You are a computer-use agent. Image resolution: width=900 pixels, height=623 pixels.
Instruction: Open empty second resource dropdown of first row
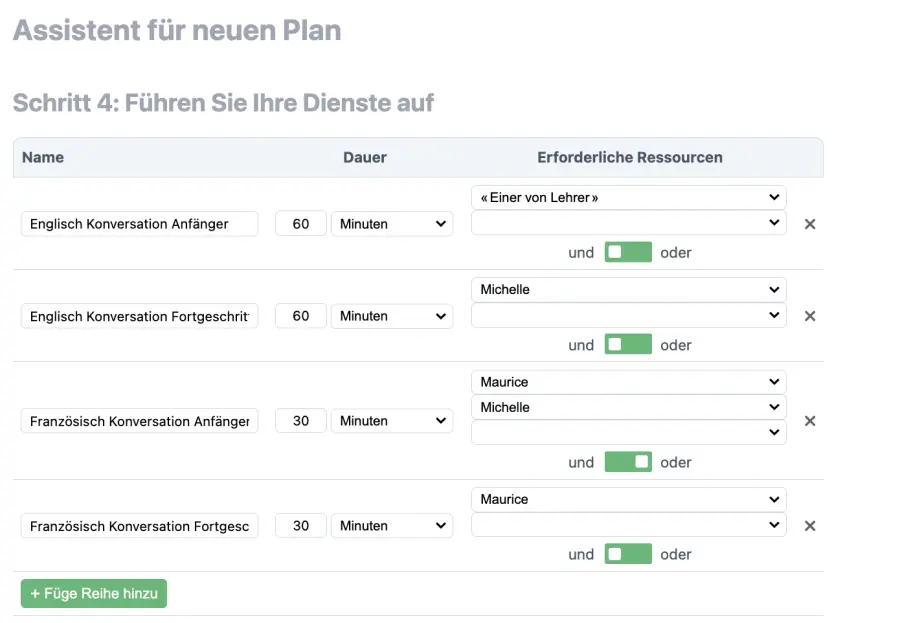628,224
